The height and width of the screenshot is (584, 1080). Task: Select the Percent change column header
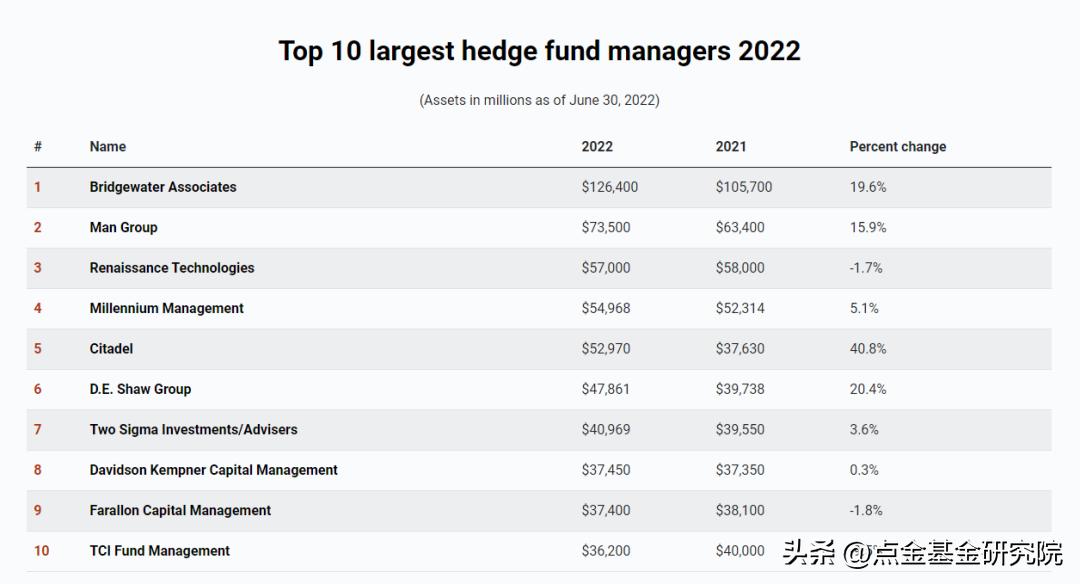(897, 147)
